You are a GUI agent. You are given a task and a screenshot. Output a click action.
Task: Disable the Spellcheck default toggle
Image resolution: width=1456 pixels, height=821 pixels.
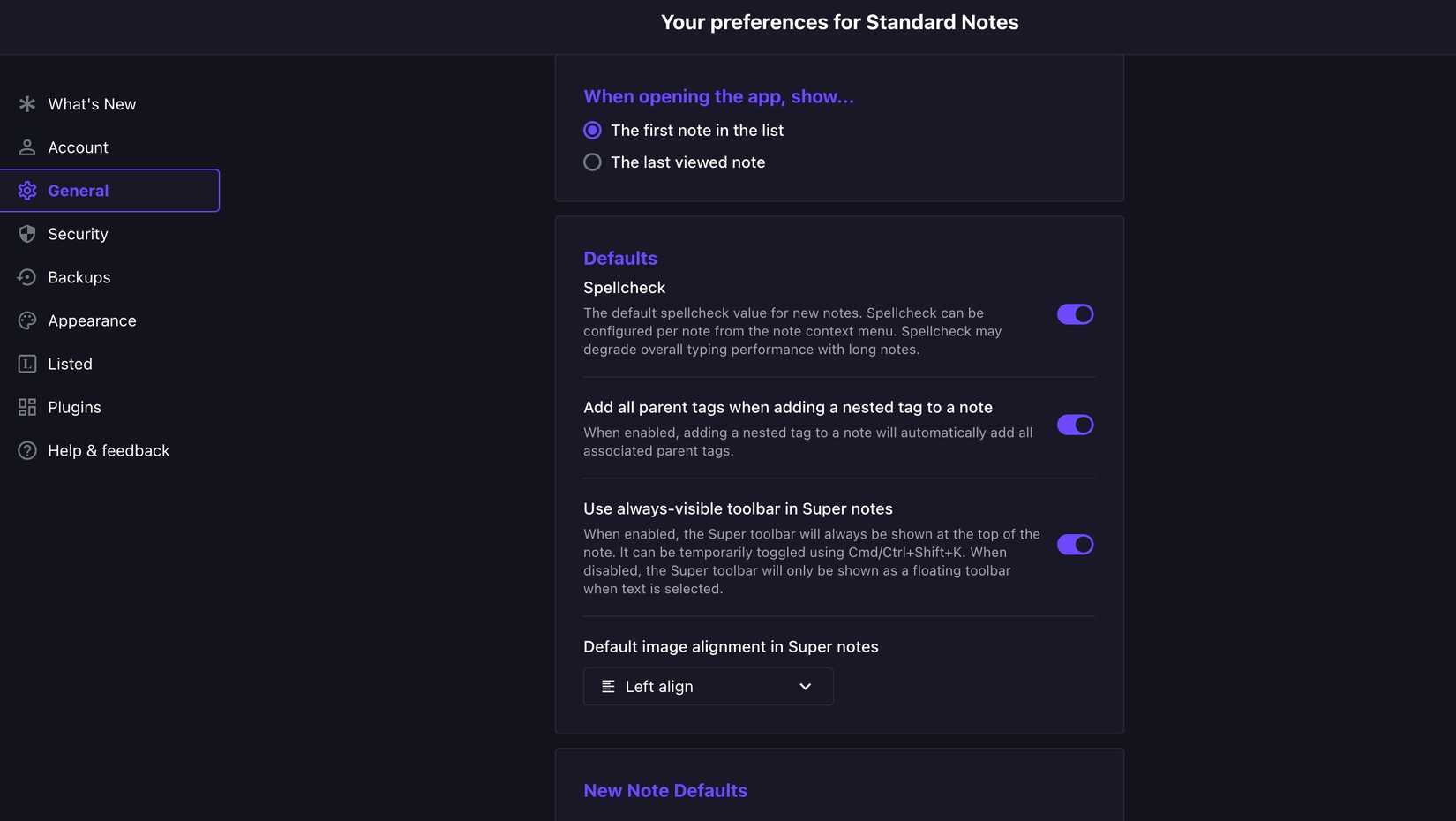tap(1075, 314)
